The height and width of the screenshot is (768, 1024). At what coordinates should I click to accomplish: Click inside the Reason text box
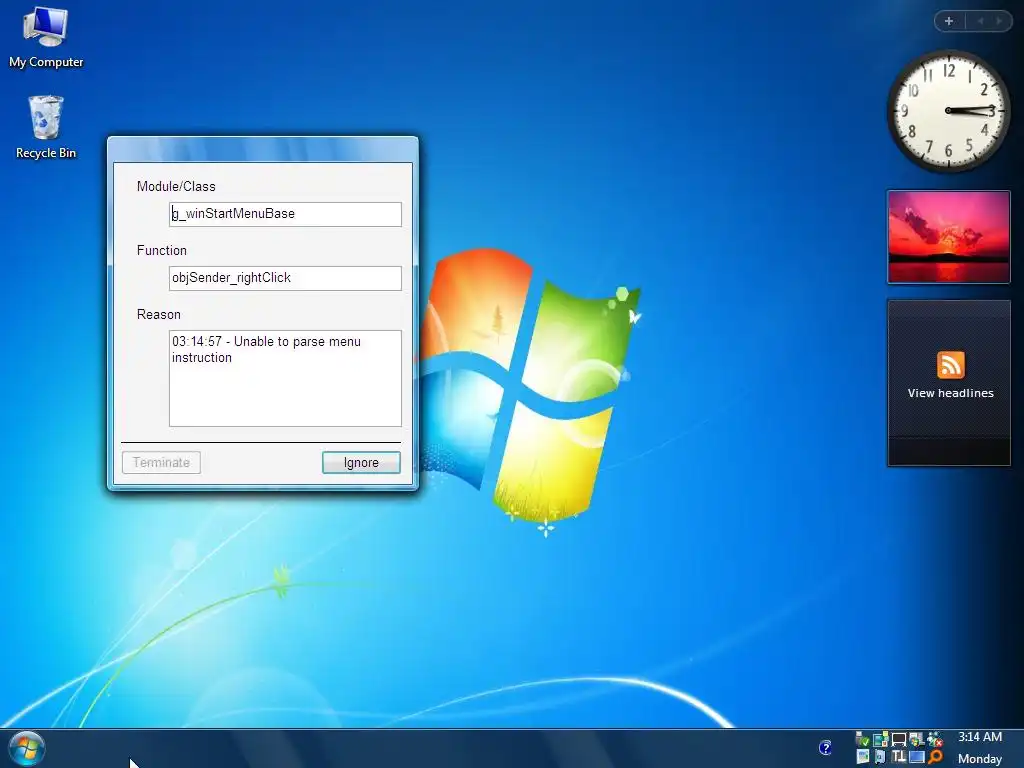point(285,379)
